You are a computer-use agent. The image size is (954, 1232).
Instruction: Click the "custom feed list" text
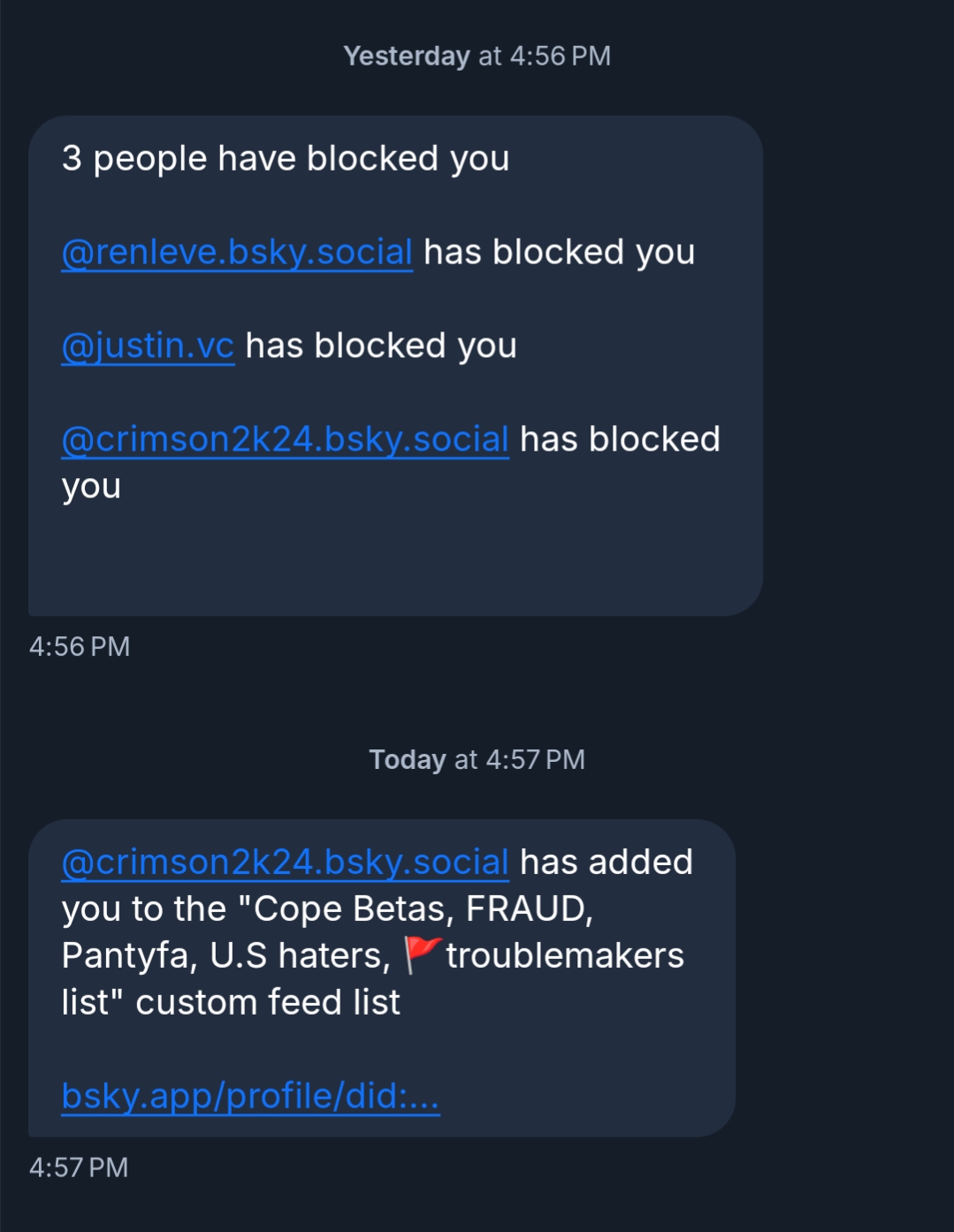(268, 1002)
